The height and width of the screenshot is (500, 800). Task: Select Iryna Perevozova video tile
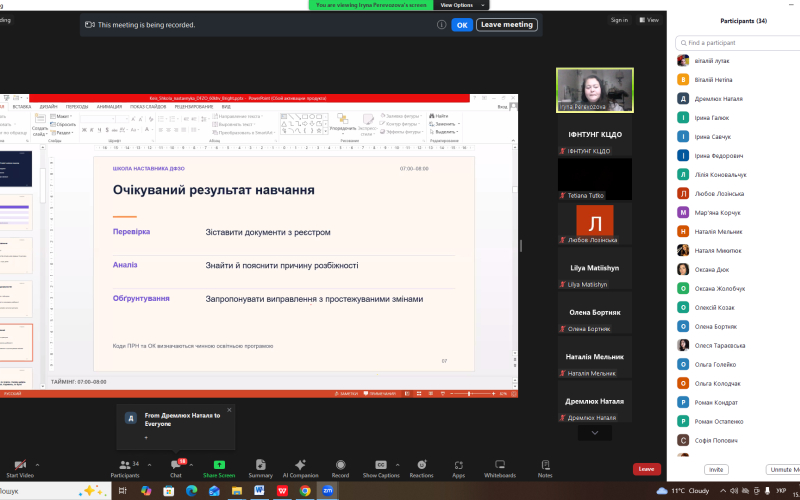(595, 90)
